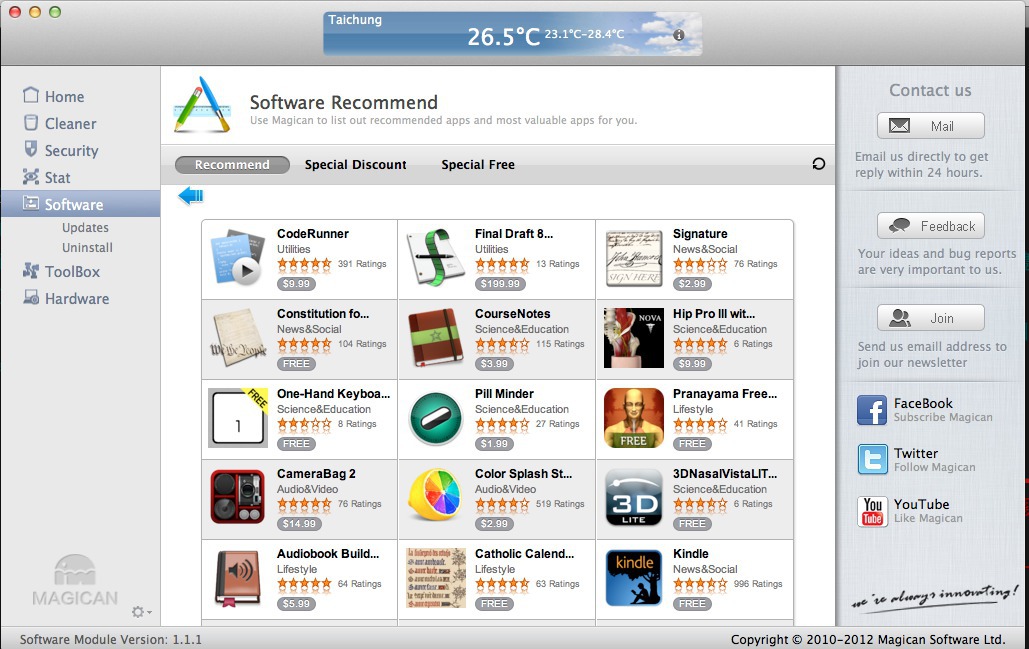
Task: Open the Kindle app thumbnail
Action: click(633, 577)
